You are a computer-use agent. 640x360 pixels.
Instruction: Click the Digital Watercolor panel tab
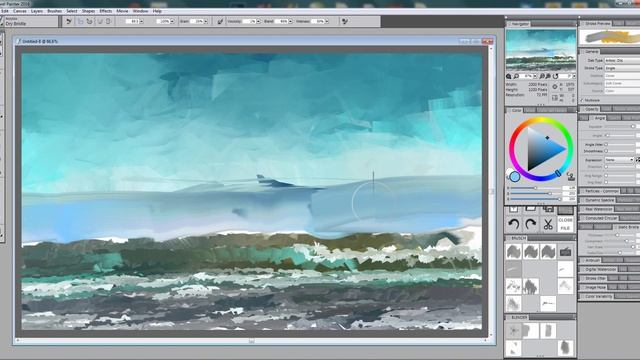pyautogui.click(x=600, y=269)
